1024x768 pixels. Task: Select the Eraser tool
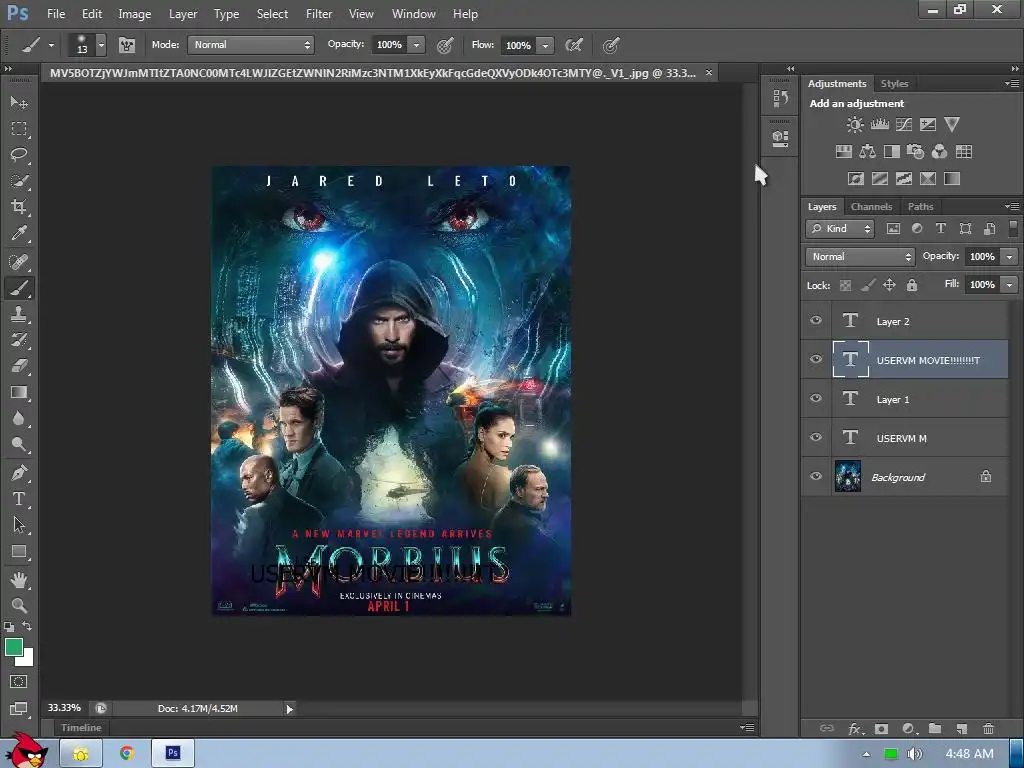[19, 366]
